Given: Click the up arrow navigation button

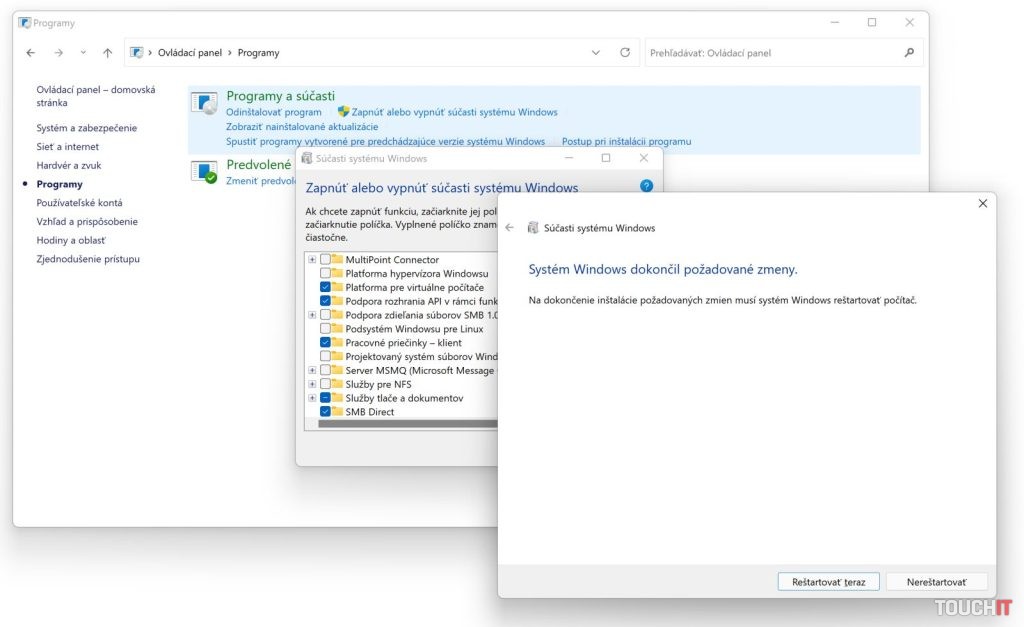Looking at the screenshot, I should (x=107, y=53).
